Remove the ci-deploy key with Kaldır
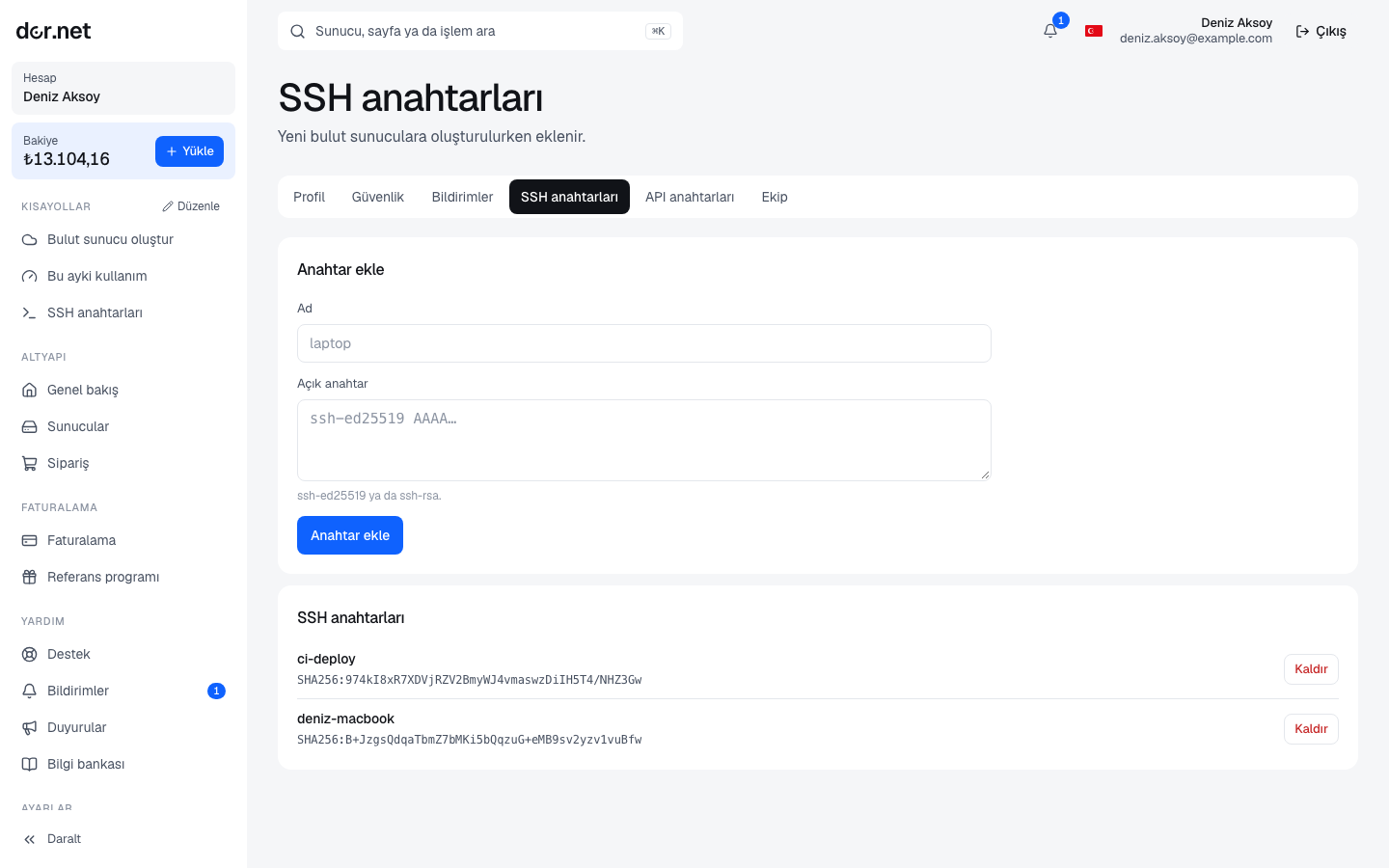1389x868 pixels. coord(1311,669)
